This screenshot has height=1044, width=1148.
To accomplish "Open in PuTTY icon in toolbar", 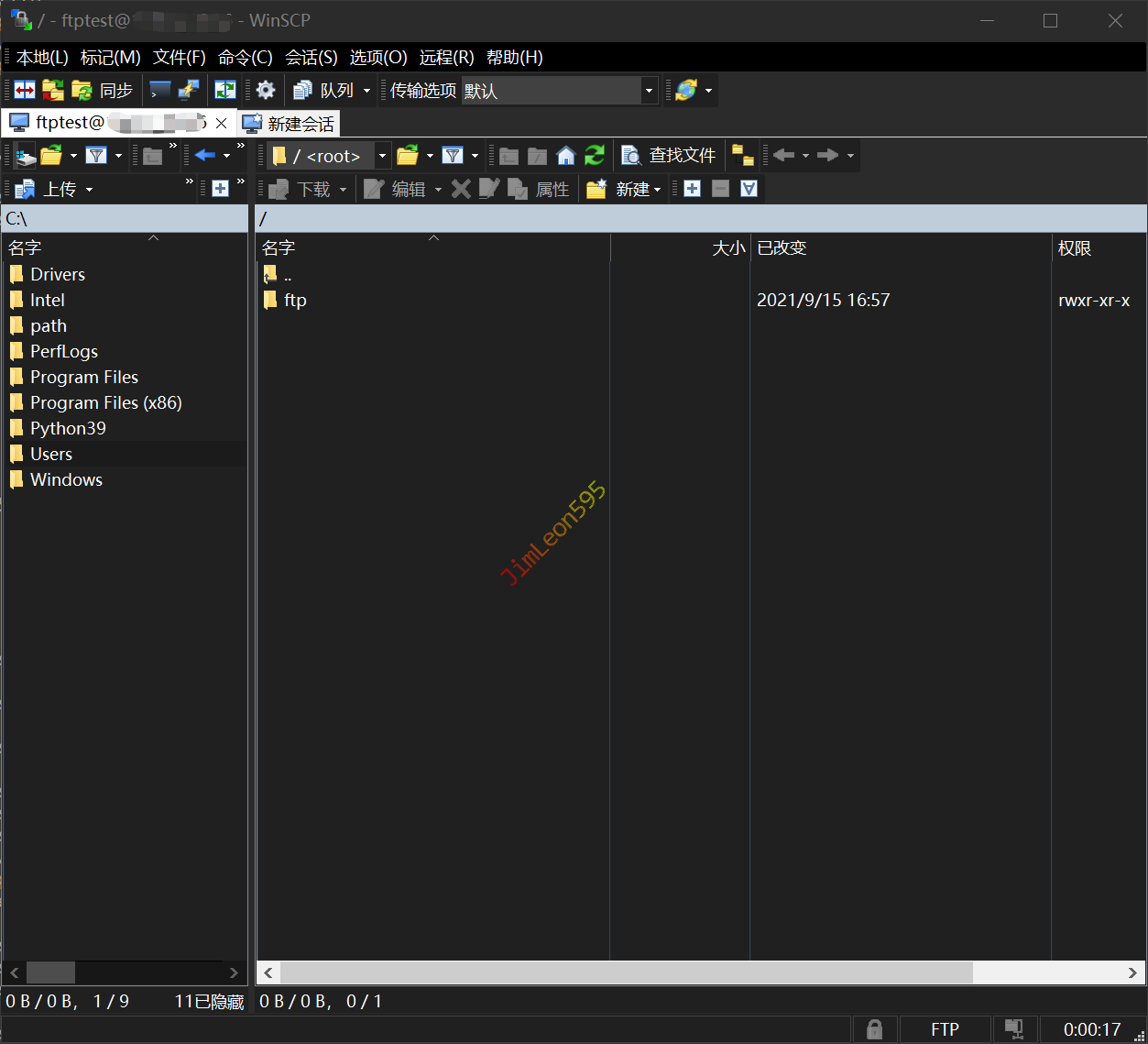I will point(189,90).
